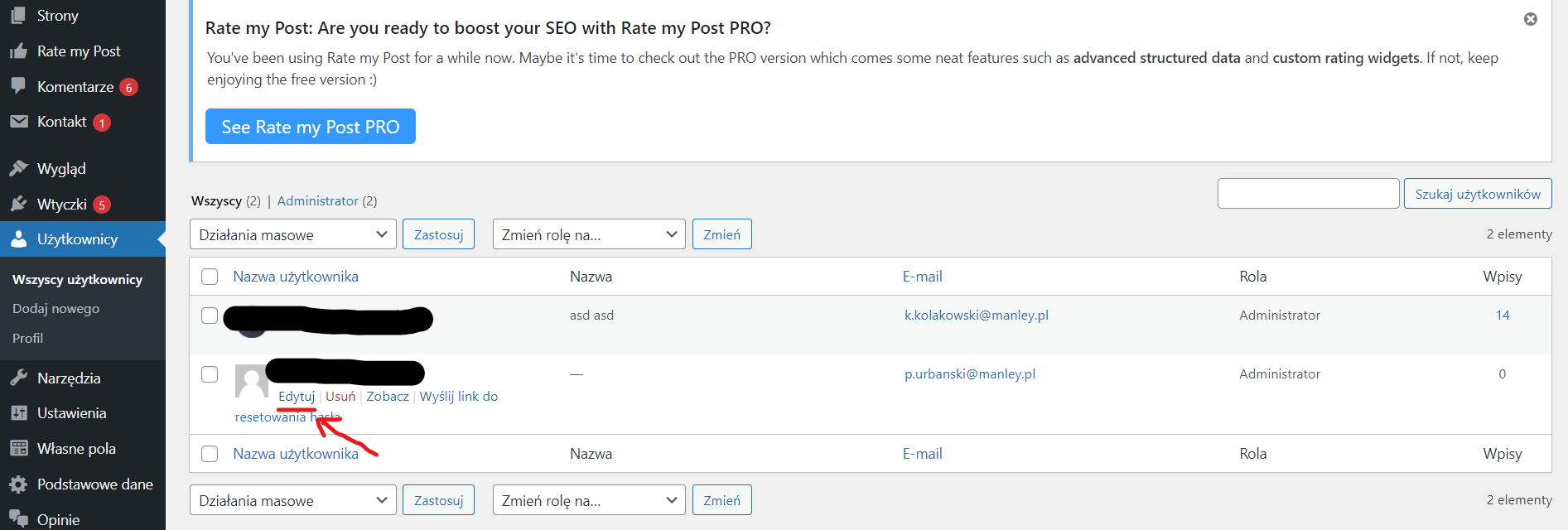This screenshot has height=530, width=1568.
Task: Select checkbox for k.kolakowski@manley.pl user
Action: tap(210, 316)
